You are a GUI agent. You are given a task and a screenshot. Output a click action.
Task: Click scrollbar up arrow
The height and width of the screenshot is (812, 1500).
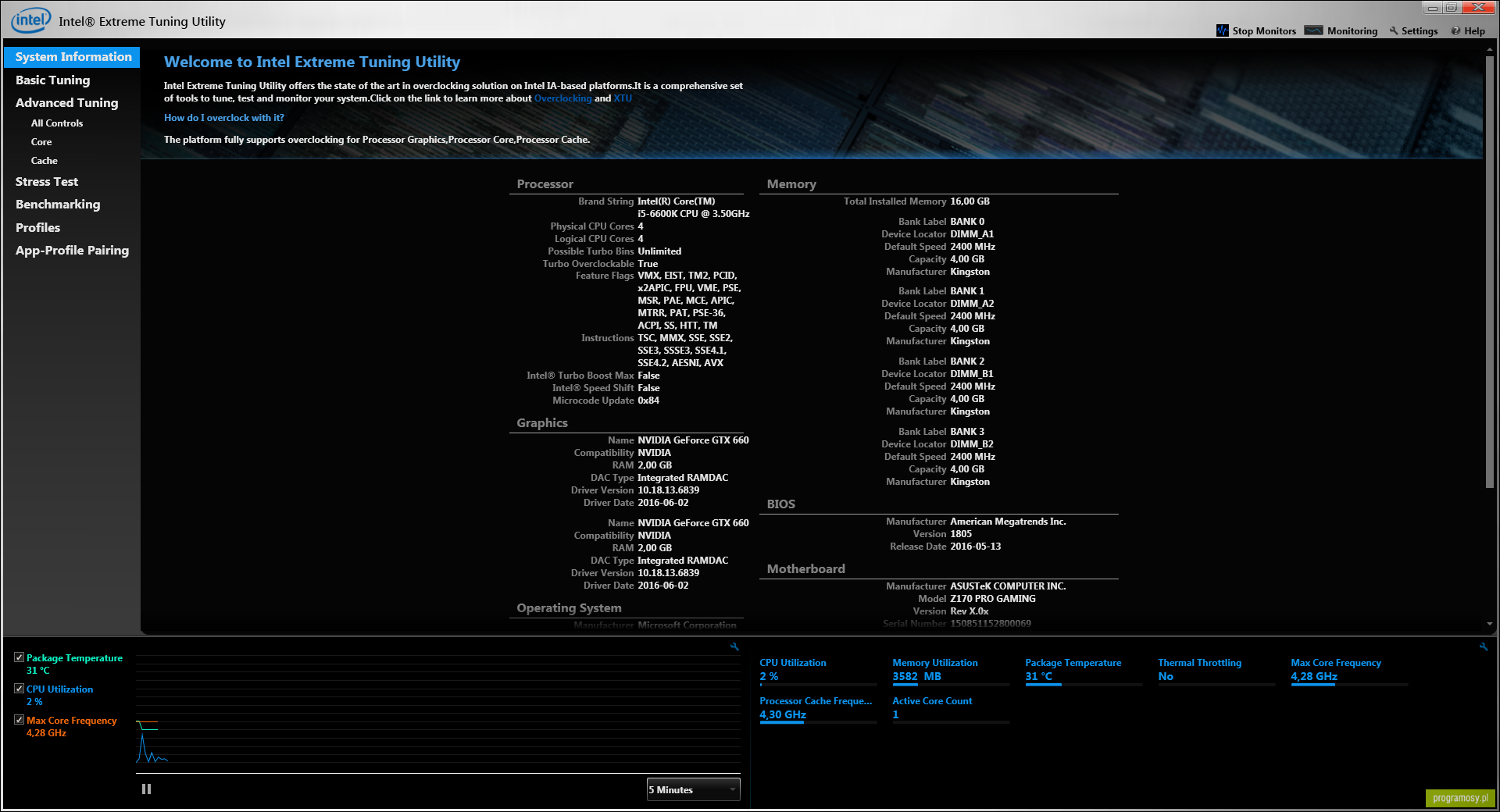[1490, 49]
